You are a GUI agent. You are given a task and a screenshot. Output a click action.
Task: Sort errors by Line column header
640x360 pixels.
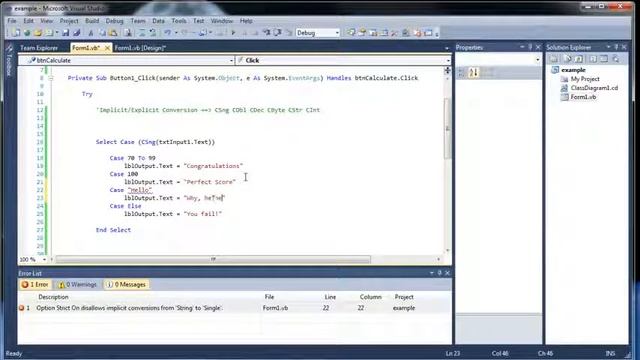click(330, 297)
